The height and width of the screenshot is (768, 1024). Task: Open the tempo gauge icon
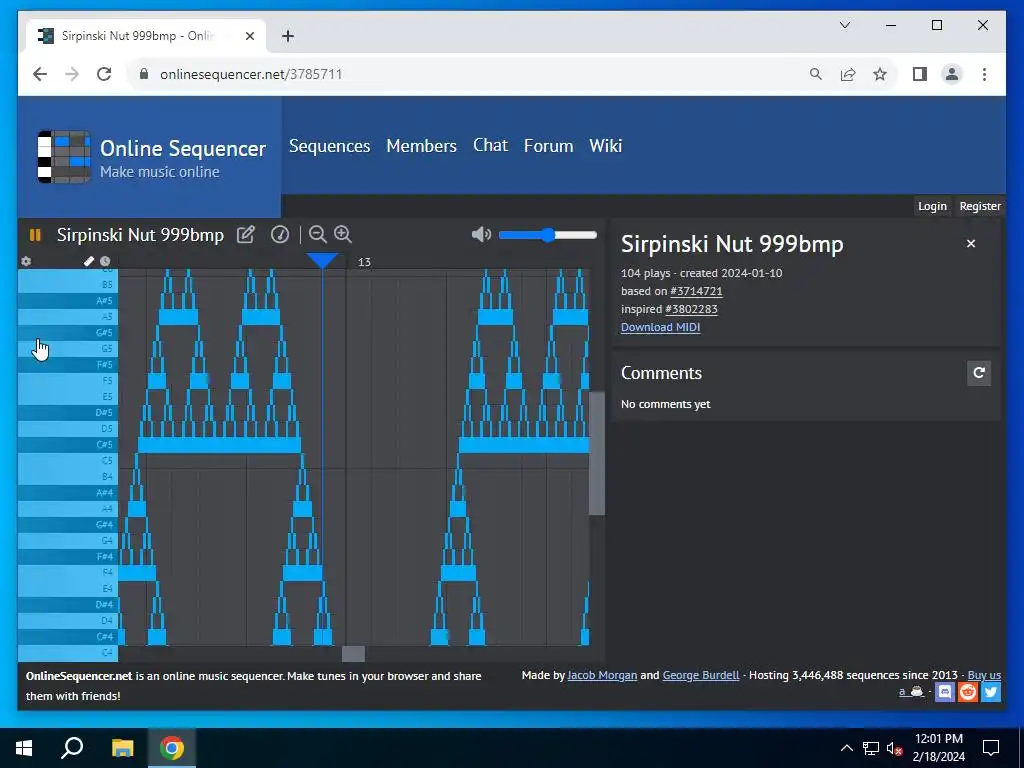coord(280,234)
